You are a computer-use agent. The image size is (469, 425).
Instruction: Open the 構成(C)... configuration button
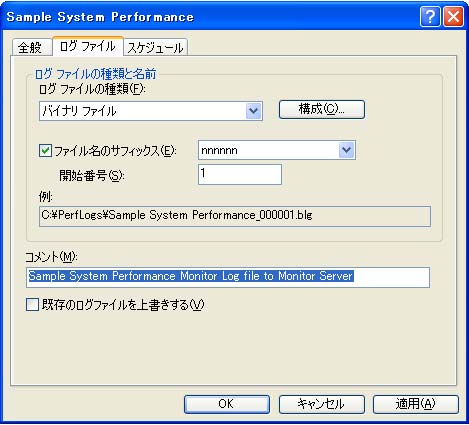point(322,109)
